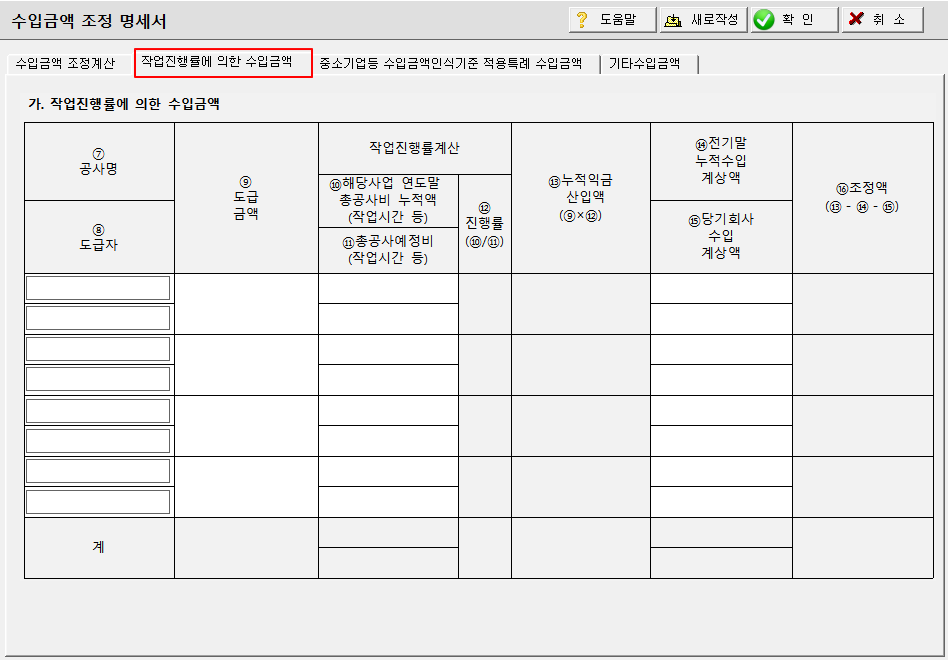This screenshot has width=948, height=660.
Task: Click second row 총공사예정비 cell
Action: (388, 380)
